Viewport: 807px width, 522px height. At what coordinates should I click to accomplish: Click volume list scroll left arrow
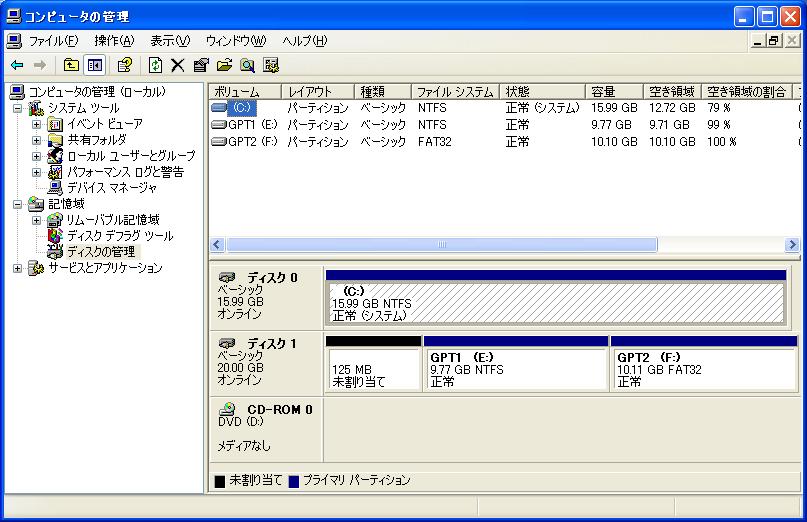[217, 245]
